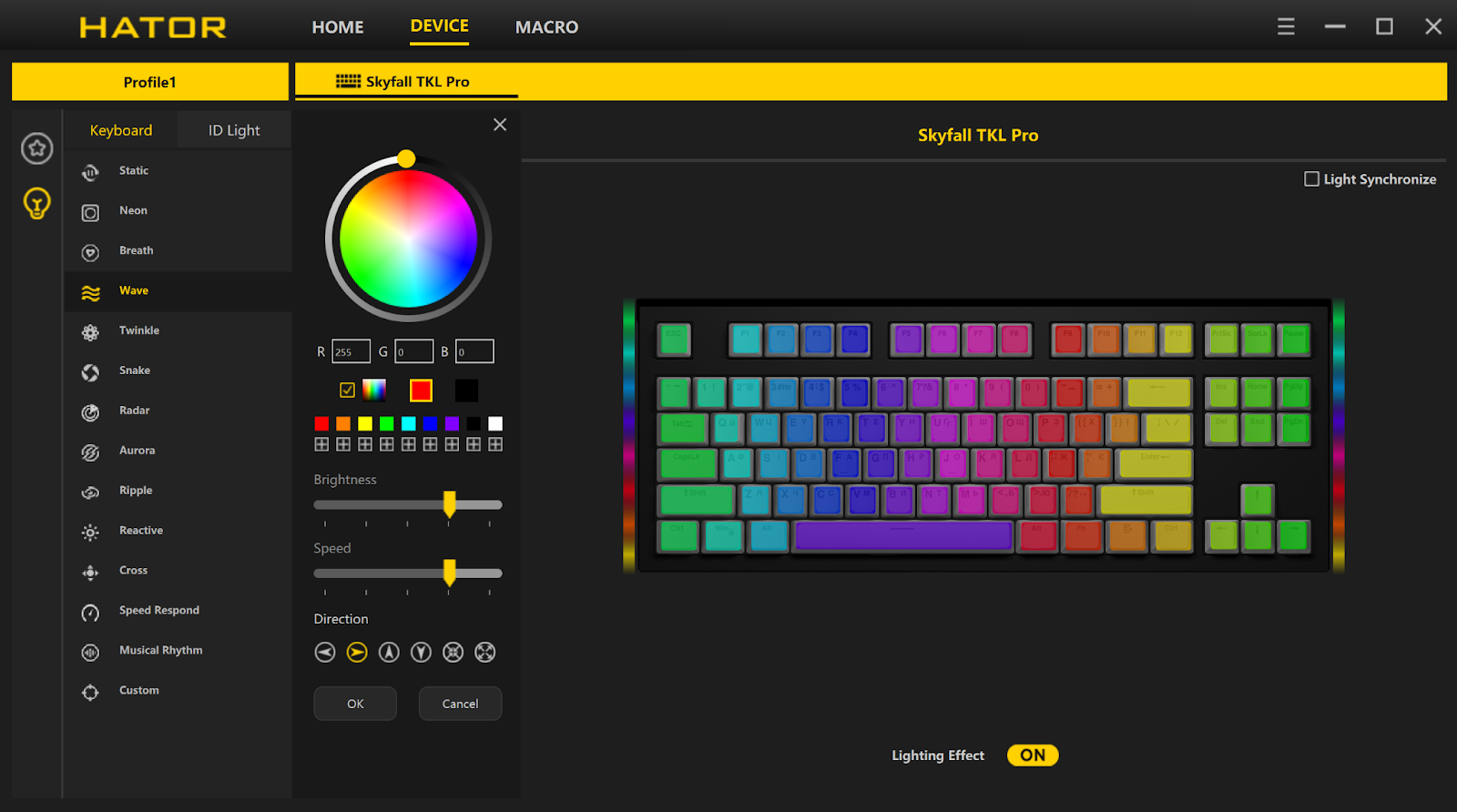
Task: Click the Cancel button
Action: [460, 704]
